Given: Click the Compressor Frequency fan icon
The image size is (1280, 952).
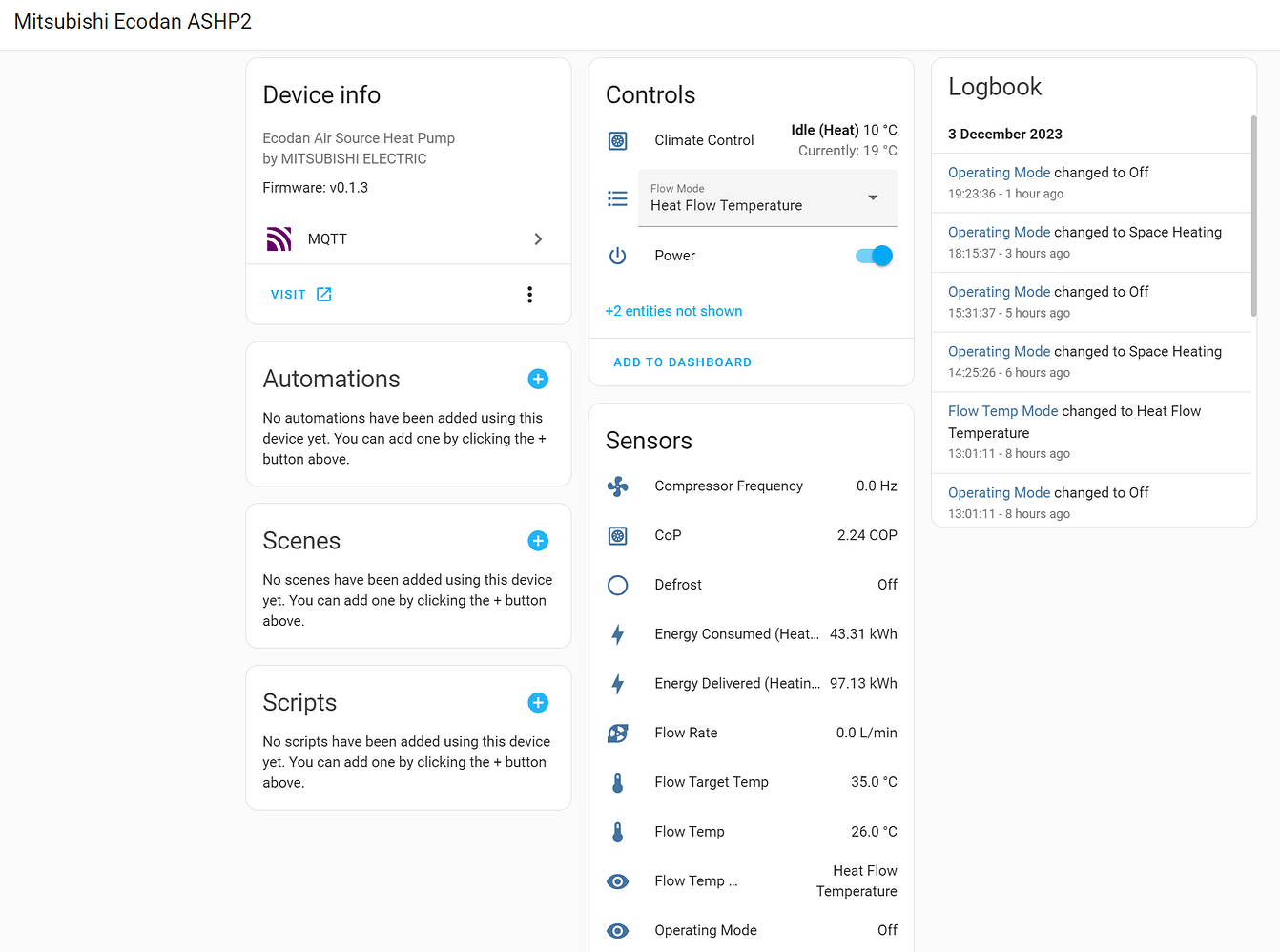Looking at the screenshot, I should tap(618, 486).
